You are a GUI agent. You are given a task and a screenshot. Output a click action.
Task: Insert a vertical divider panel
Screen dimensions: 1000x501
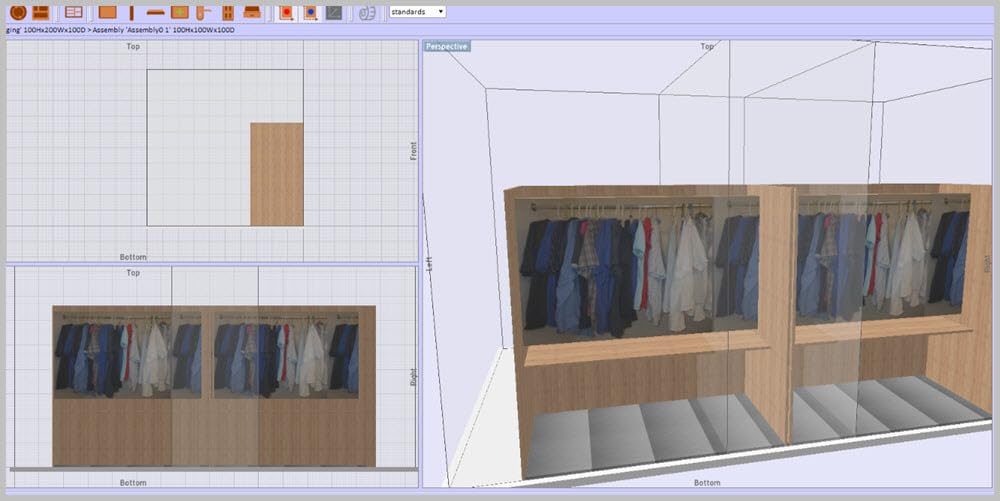[x=131, y=12]
